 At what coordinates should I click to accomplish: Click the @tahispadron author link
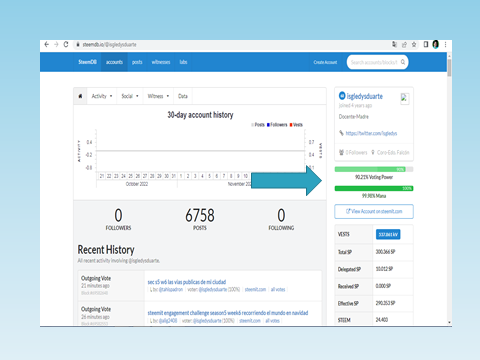(x=170, y=289)
